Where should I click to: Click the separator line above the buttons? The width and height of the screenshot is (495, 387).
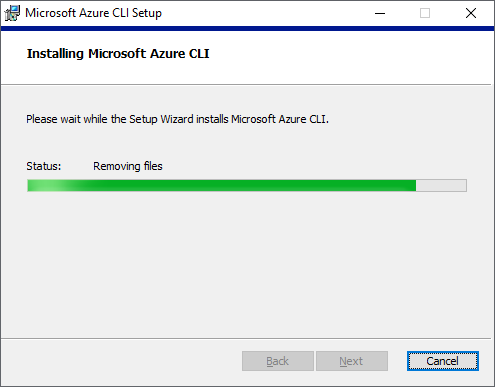(246, 339)
